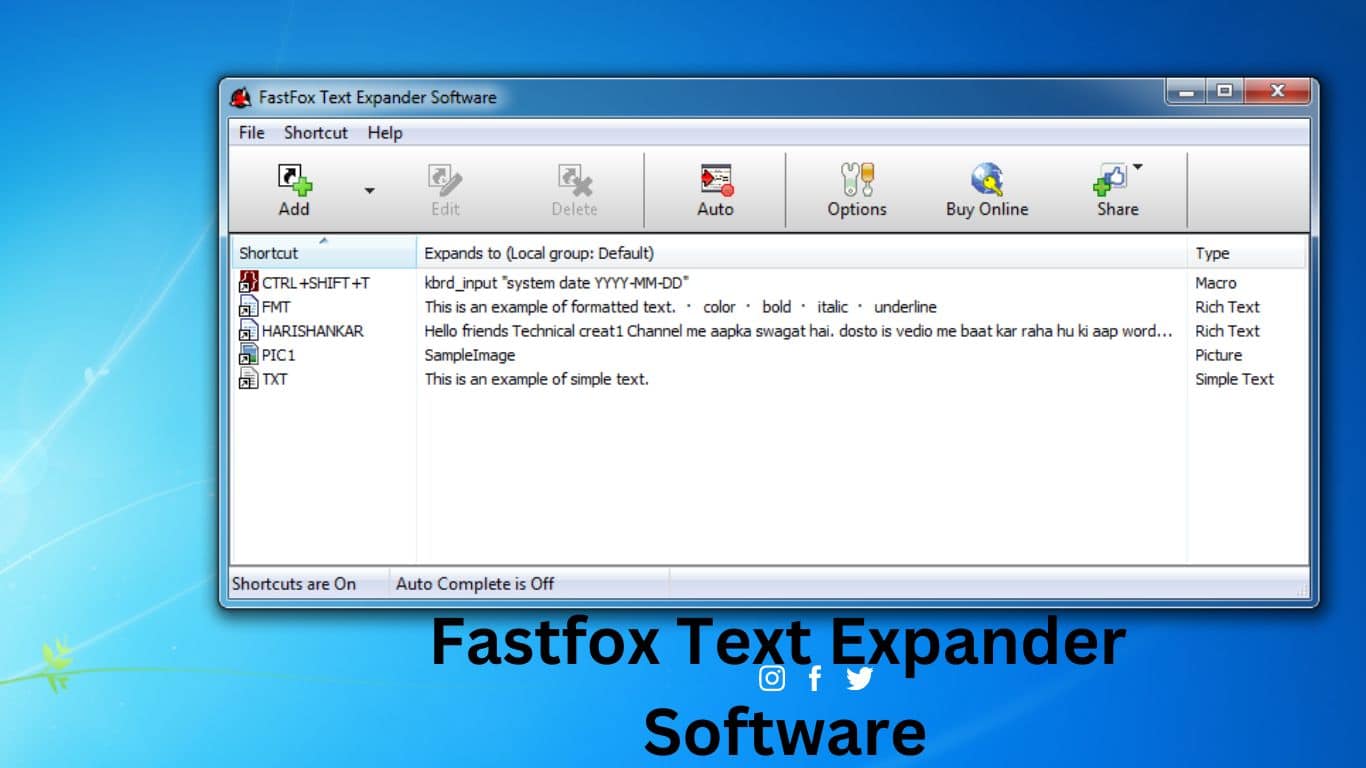
Task: Click the Buy Online globe icon
Action: pos(986,180)
